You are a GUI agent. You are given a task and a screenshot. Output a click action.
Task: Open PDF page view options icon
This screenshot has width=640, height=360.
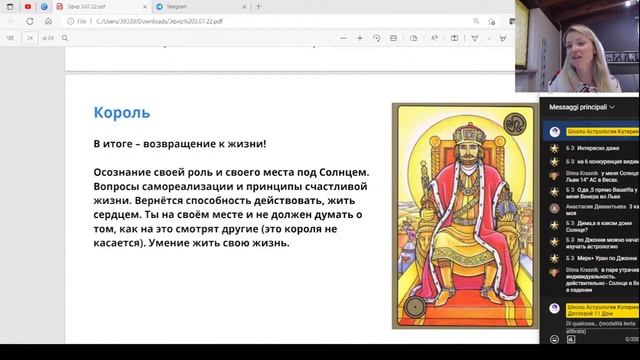(x=413, y=38)
